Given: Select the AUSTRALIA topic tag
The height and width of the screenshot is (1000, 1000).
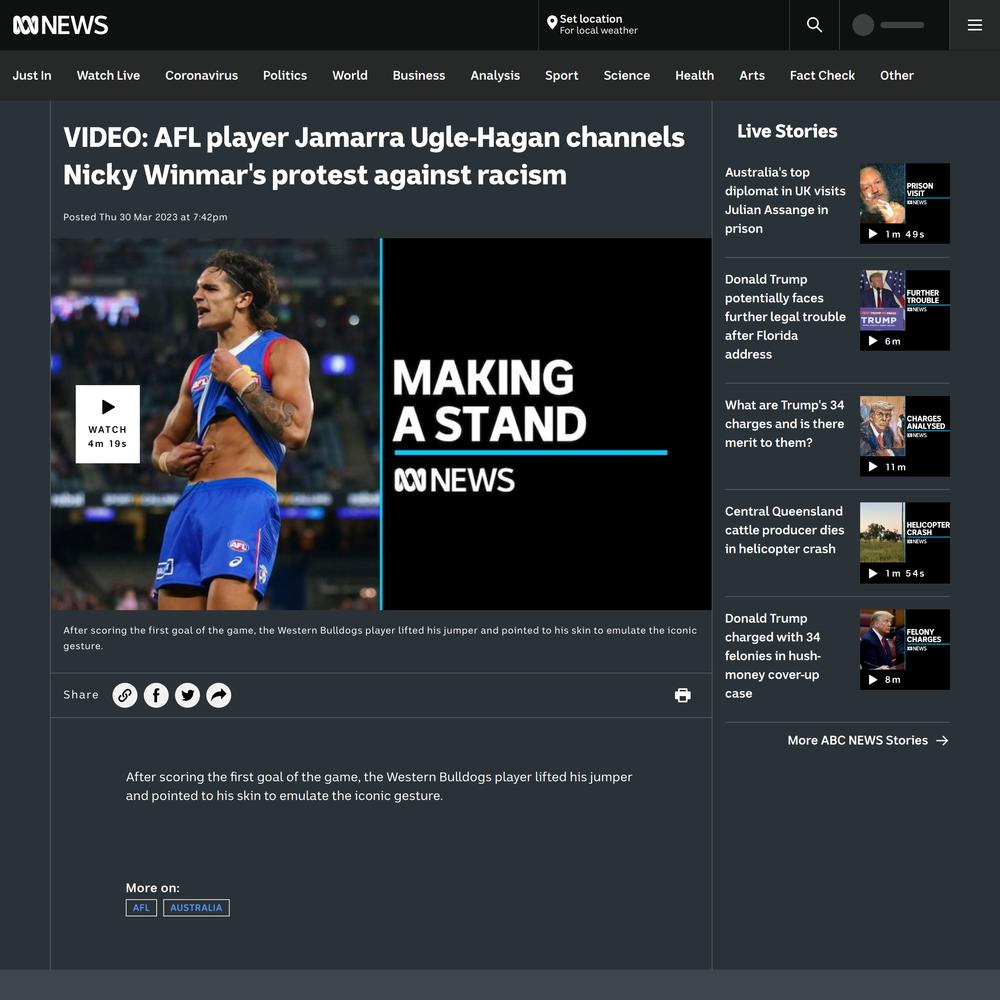Looking at the screenshot, I should point(196,908).
